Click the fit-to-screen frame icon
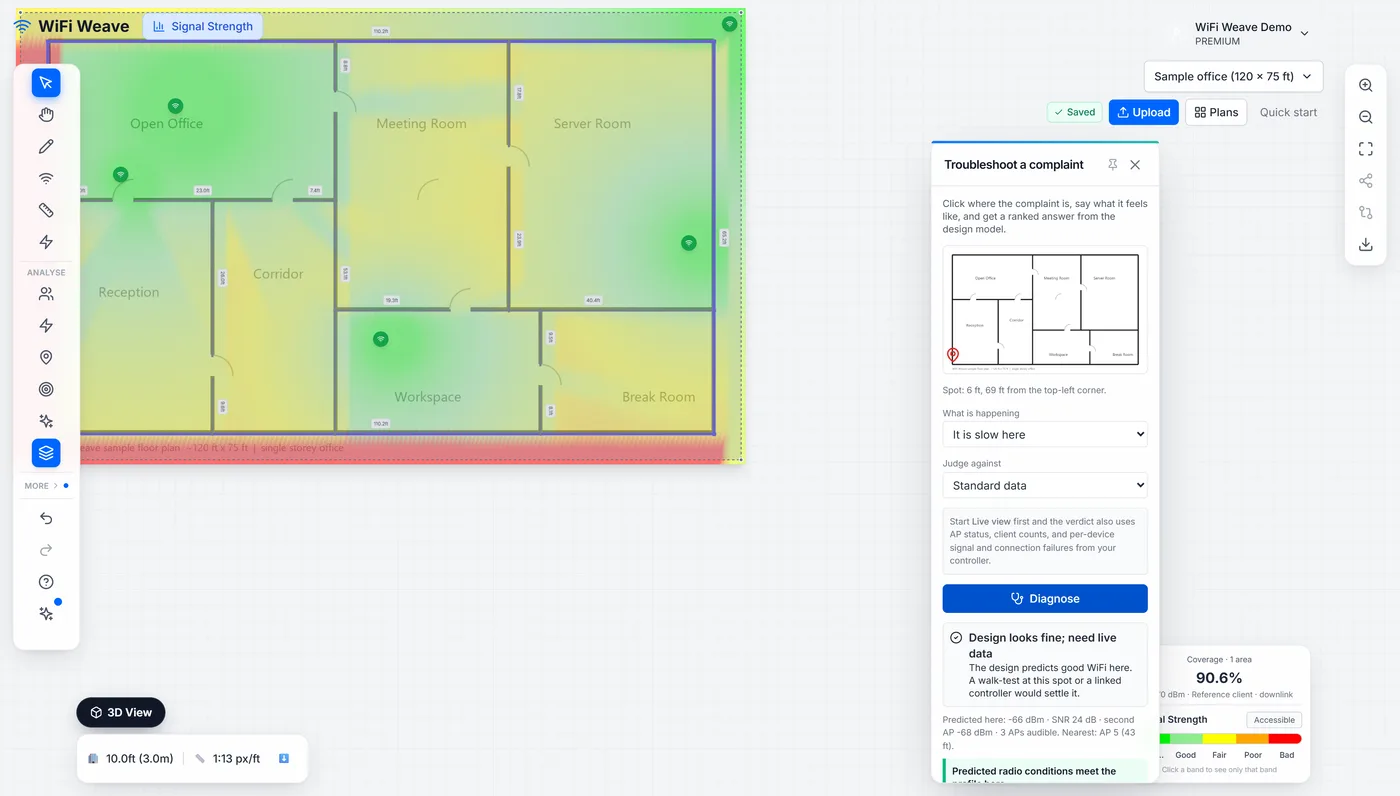 click(x=1366, y=149)
